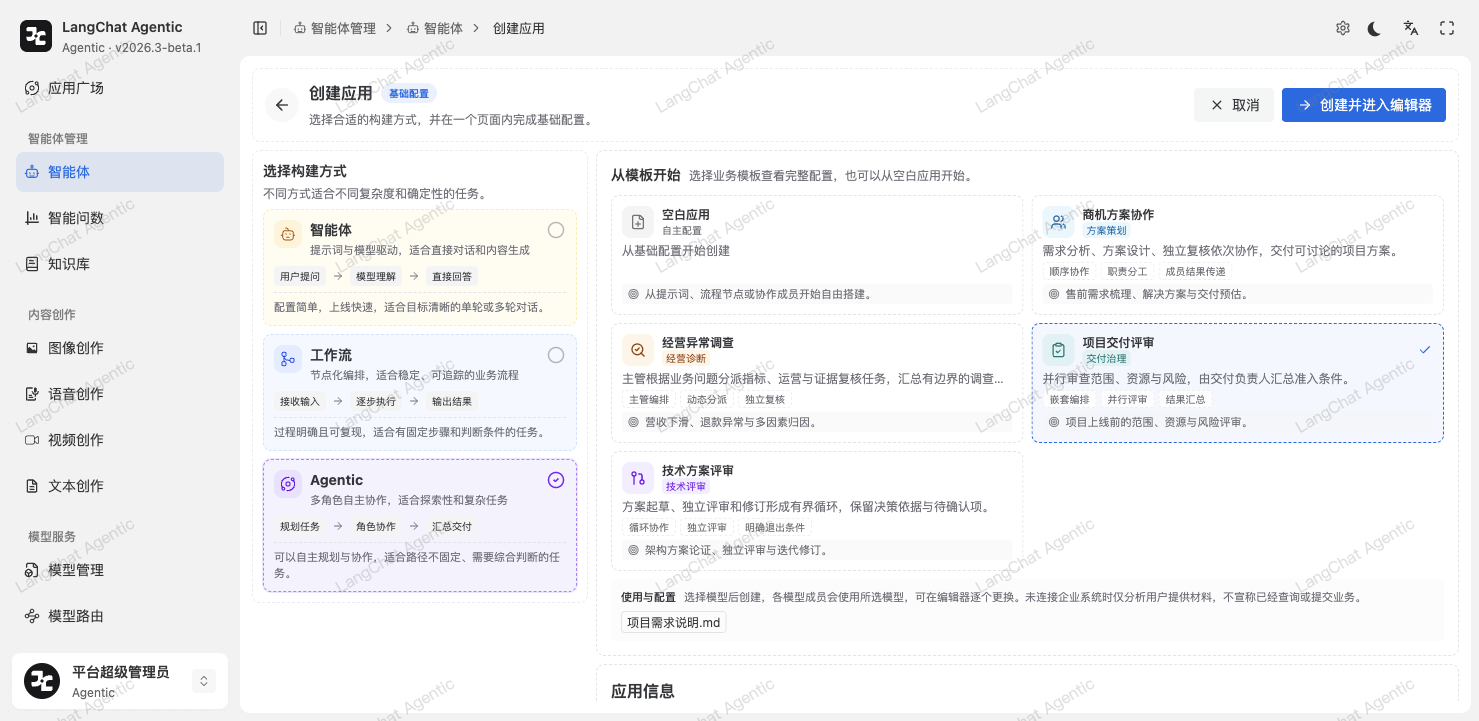Click the 顺序协作 chip
This screenshot has width=1479, height=721.
1069,272
